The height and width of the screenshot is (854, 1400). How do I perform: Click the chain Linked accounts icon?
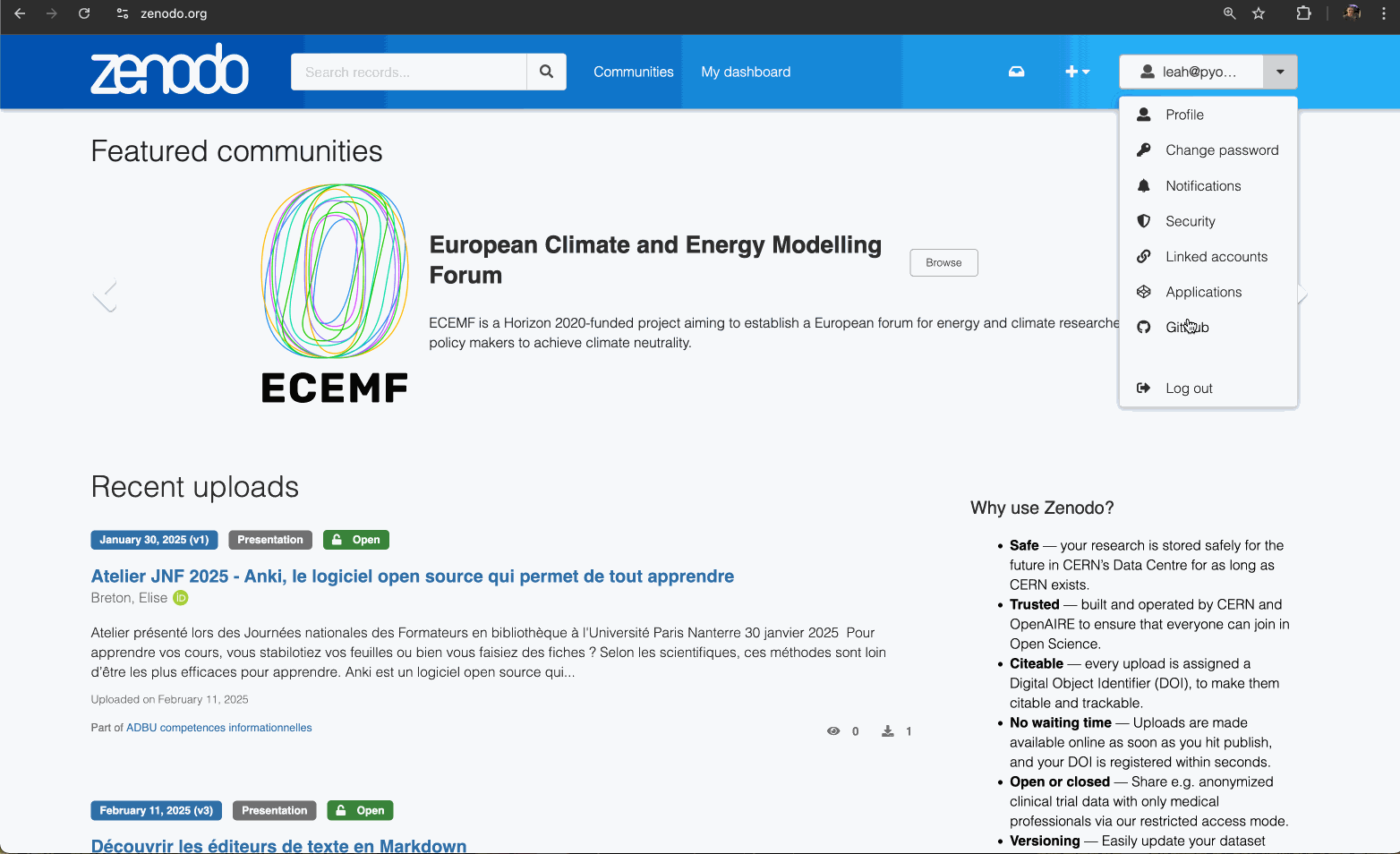point(1143,257)
